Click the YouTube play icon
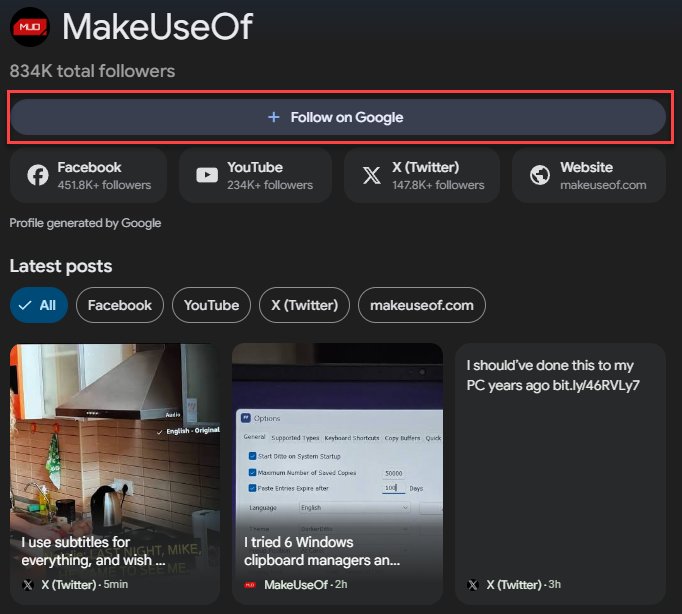682x614 pixels. pos(207,176)
